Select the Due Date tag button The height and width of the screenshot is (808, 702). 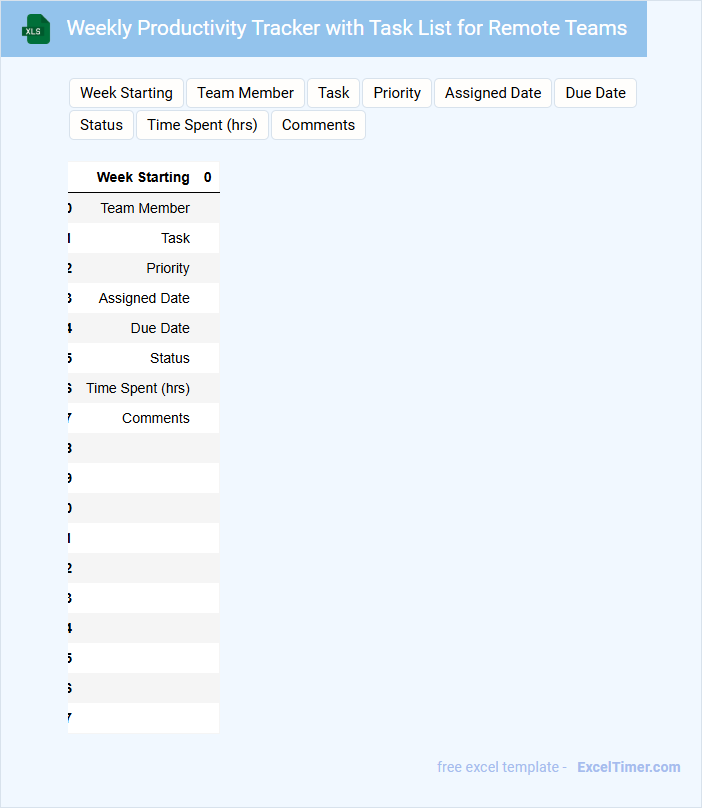click(x=595, y=93)
